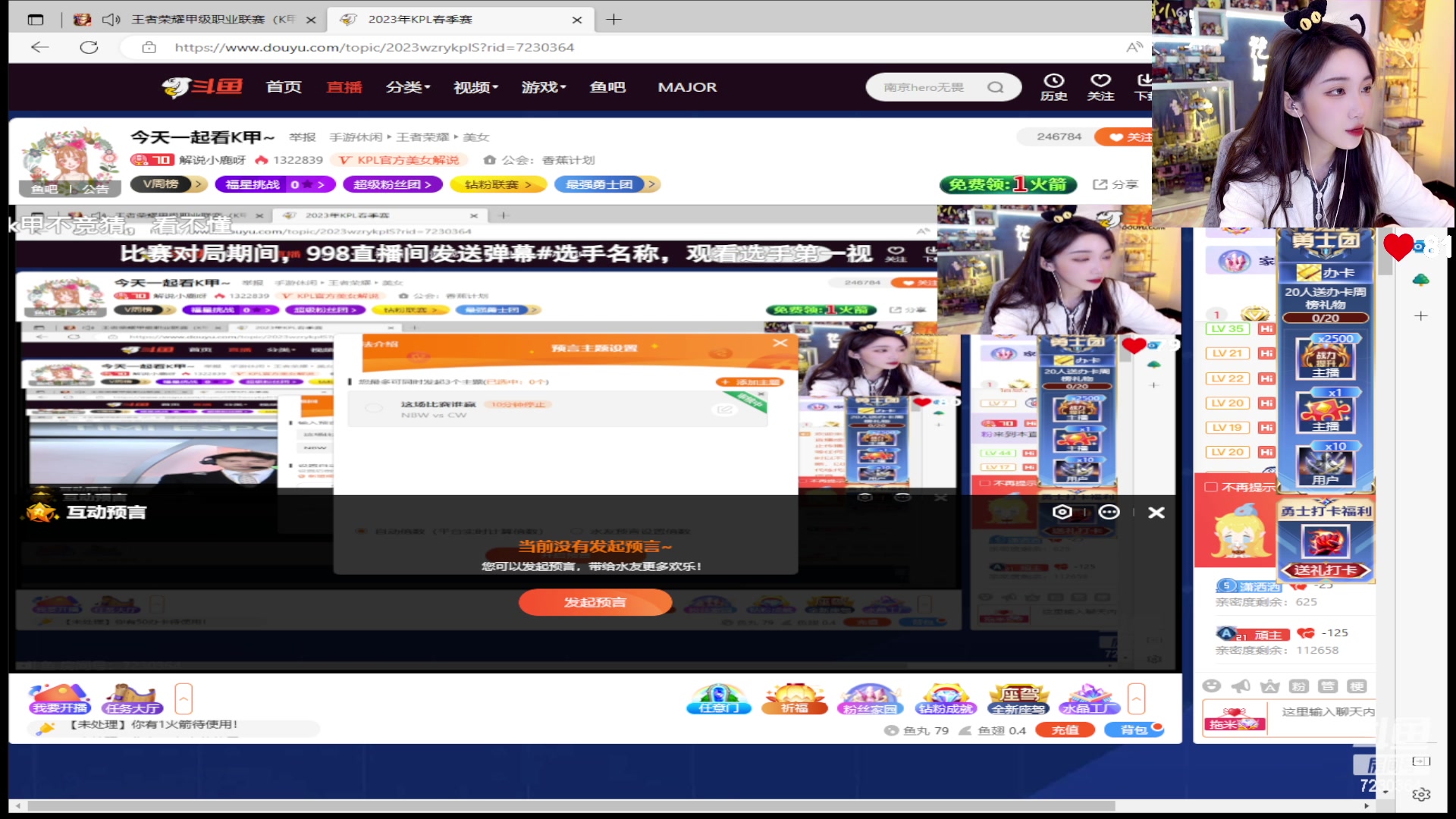Select 直播 in nav bar
The width and height of the screenshot is (1456, 819).
click(344, 87)
